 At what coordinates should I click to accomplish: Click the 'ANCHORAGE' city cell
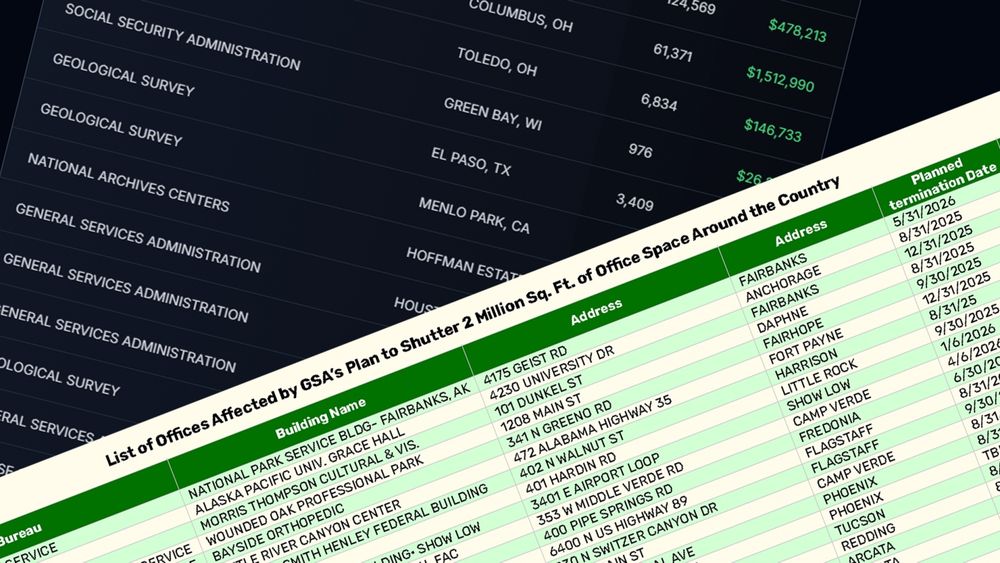coord(783,284)
